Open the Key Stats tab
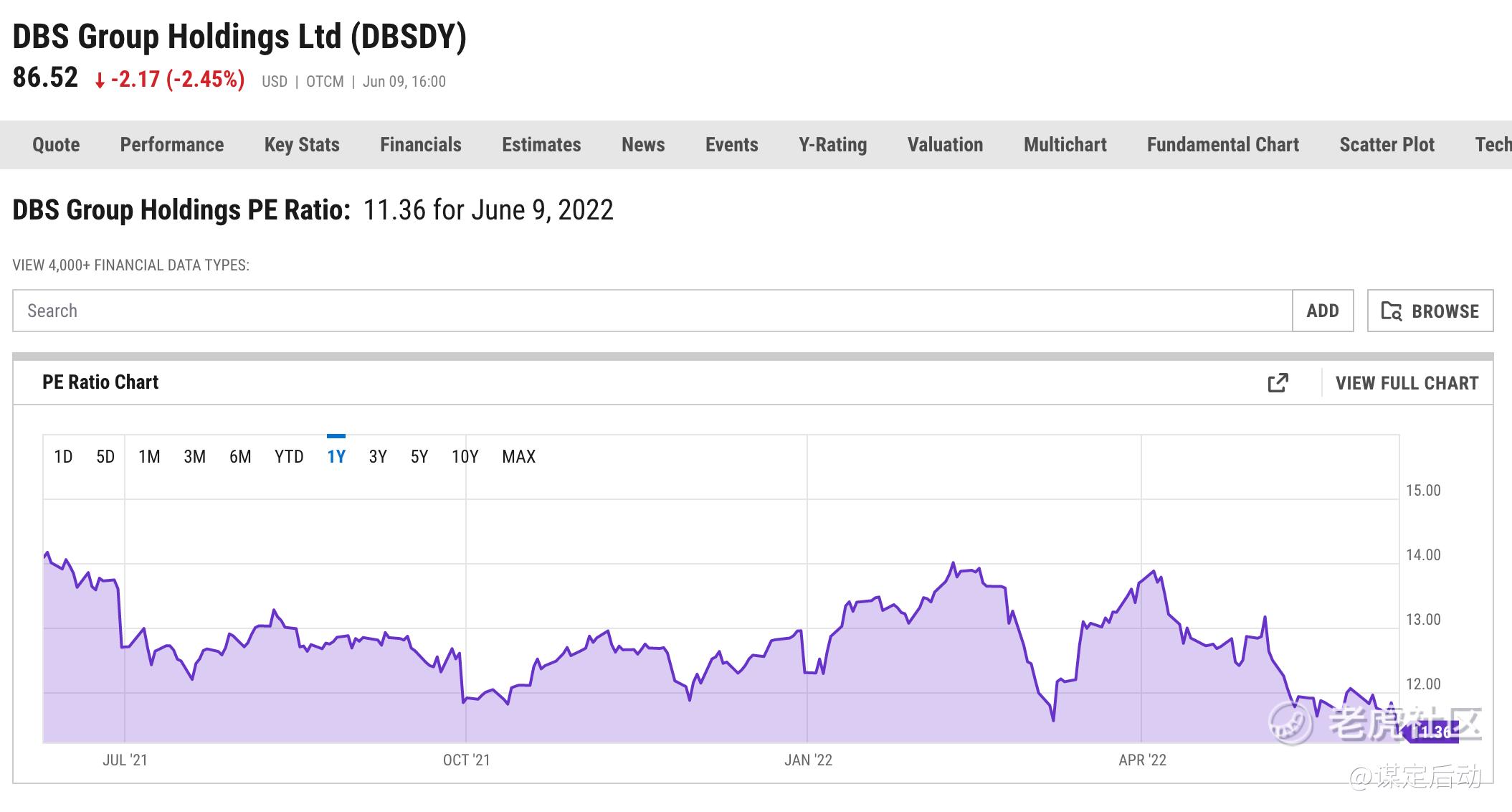 click(302, 145)
